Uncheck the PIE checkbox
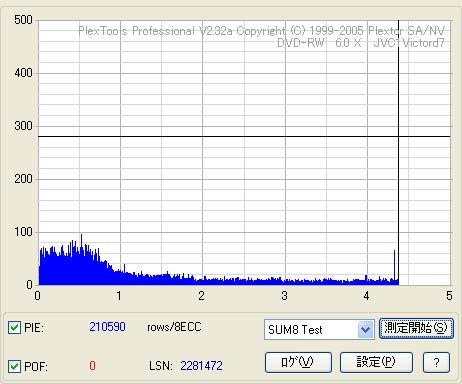The image size is (462, 384). pyautogui.click(x=14, y=328)
